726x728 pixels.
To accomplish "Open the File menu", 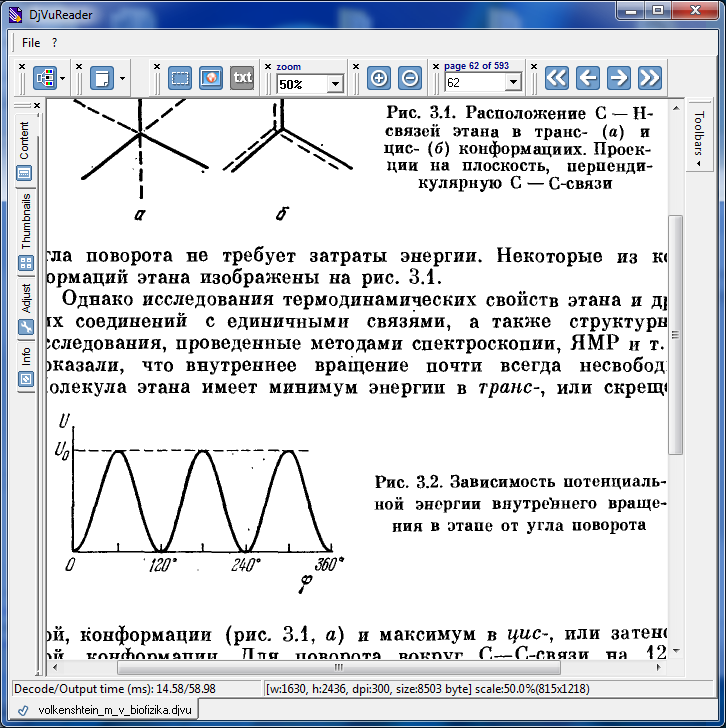I will pyautogui.click(x=31, y=43).
